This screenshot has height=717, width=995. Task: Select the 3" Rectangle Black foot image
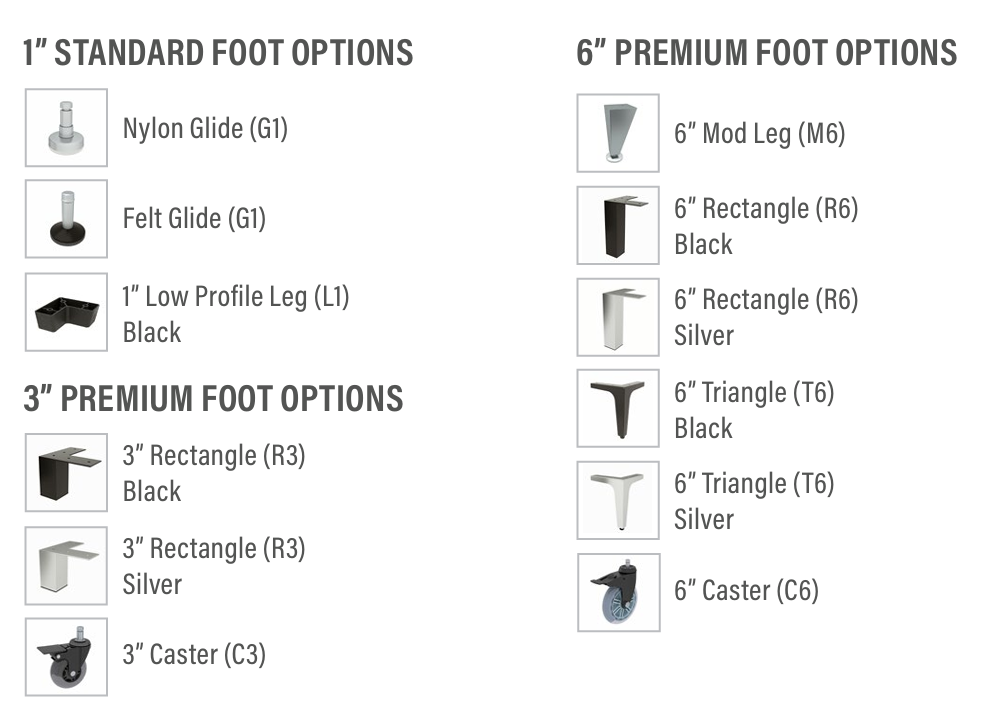click(x=66, y=473)
